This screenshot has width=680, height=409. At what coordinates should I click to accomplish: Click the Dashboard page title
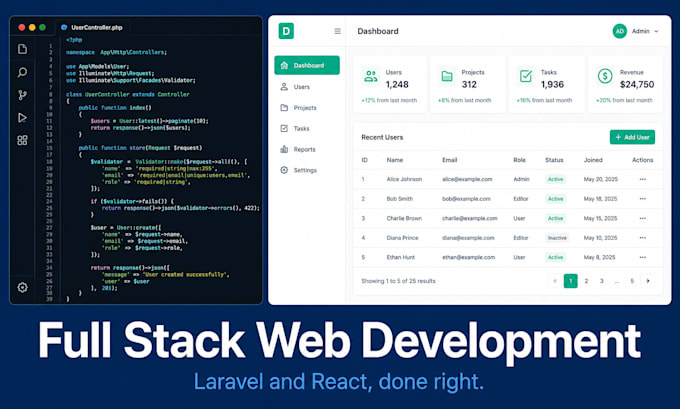(378, 31)
